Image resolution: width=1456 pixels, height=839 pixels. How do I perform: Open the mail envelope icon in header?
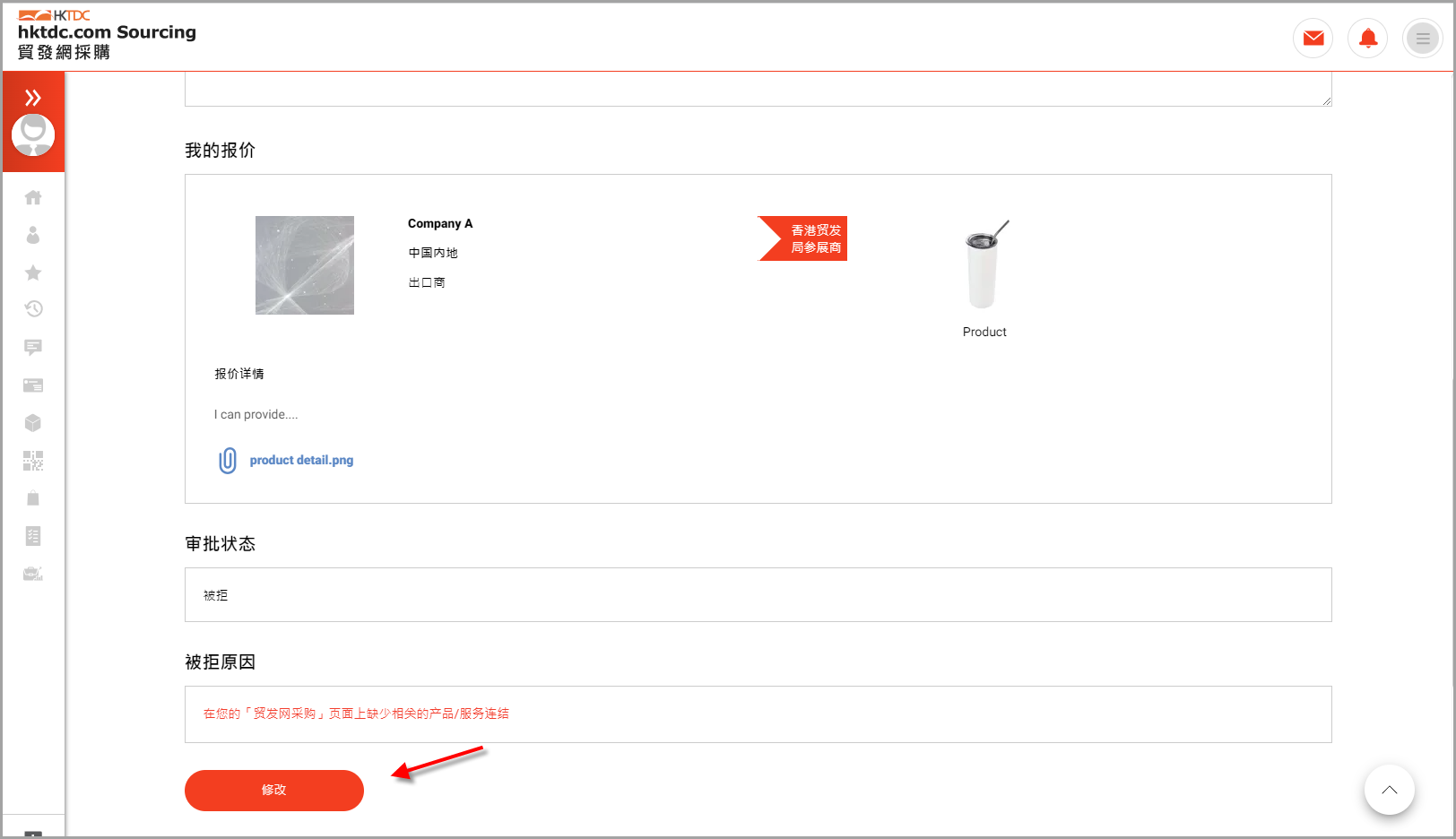1313,39
